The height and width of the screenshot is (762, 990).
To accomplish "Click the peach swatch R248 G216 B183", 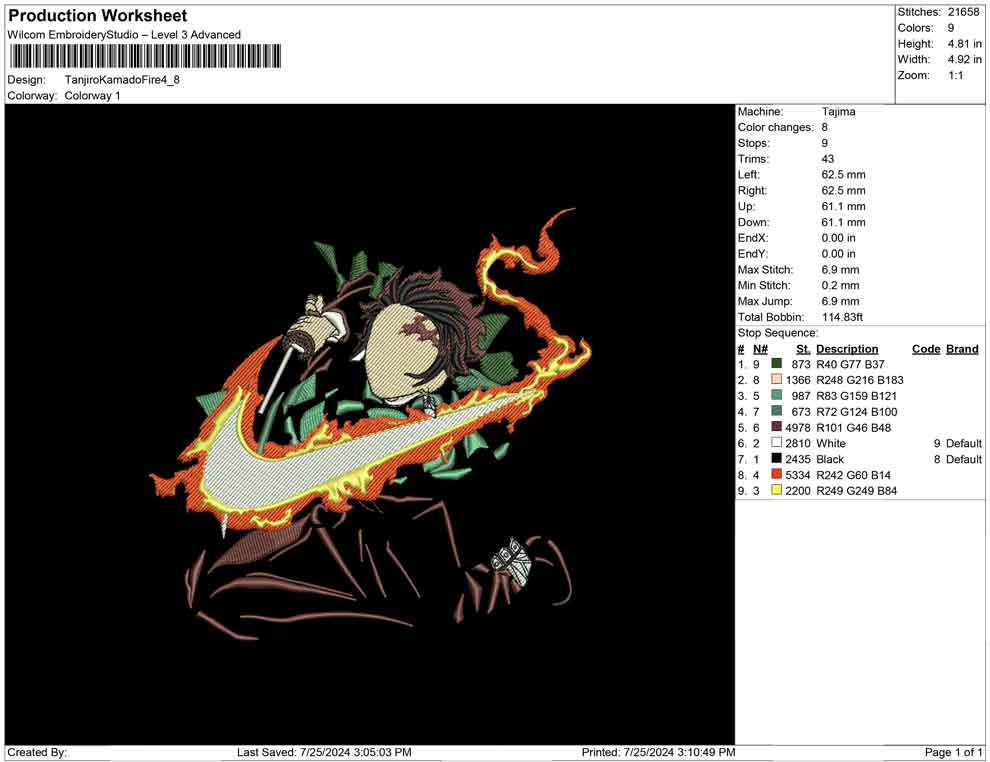I will point(777,379).
